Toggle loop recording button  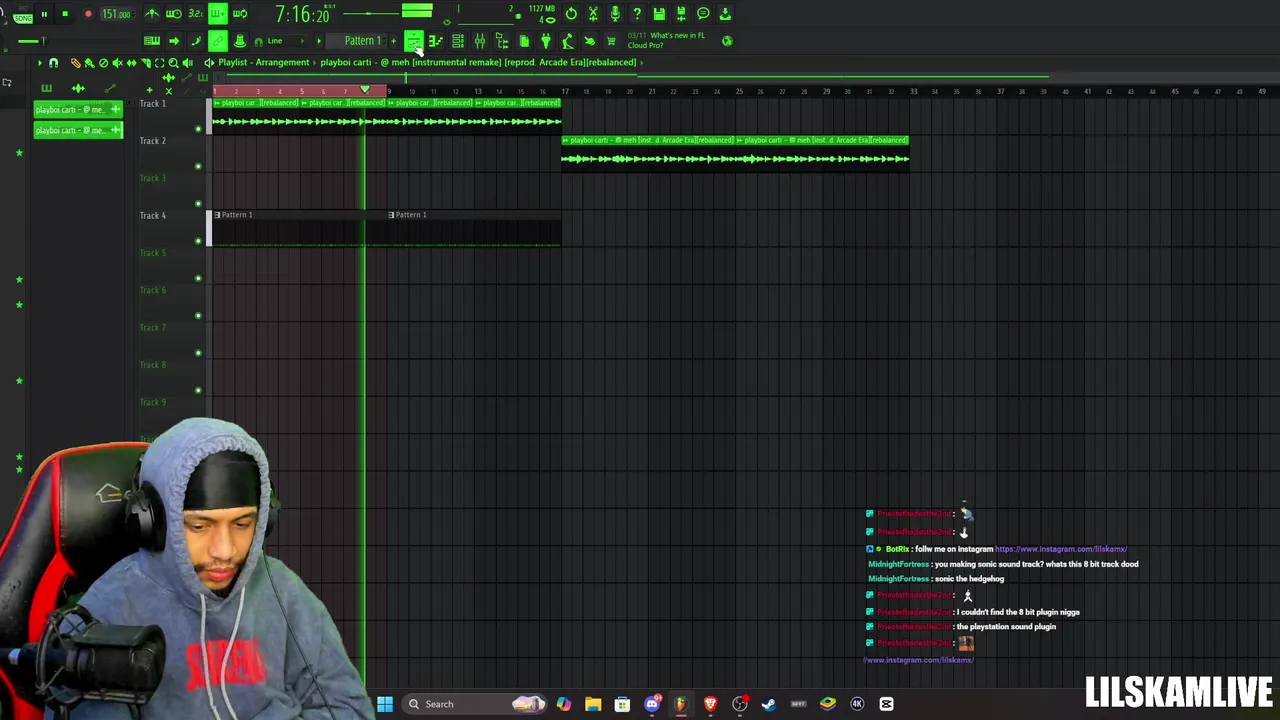point(240,14)
